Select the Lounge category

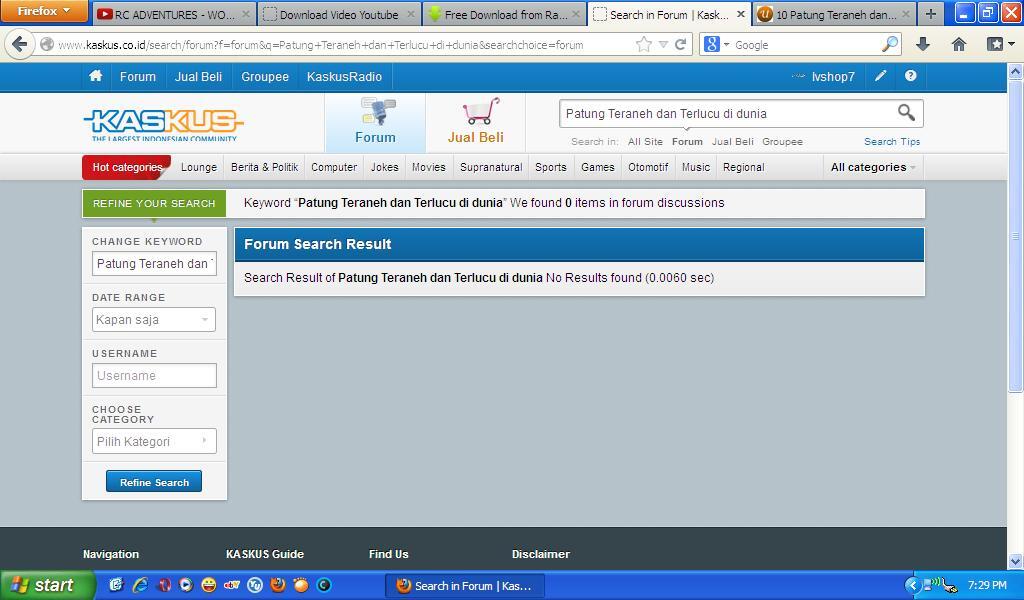point(199,167)
